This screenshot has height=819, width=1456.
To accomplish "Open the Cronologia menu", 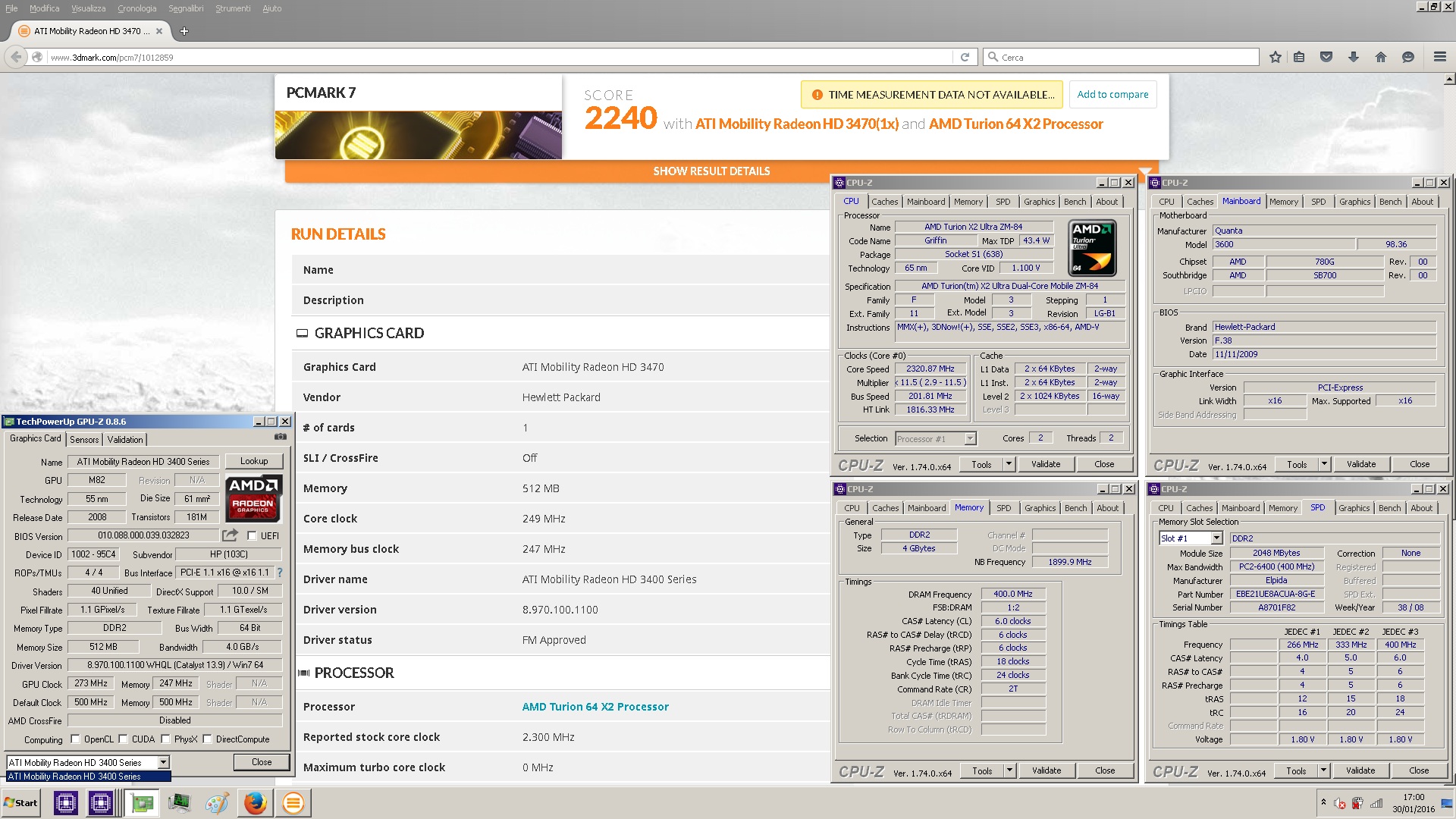I will point(136,8).
